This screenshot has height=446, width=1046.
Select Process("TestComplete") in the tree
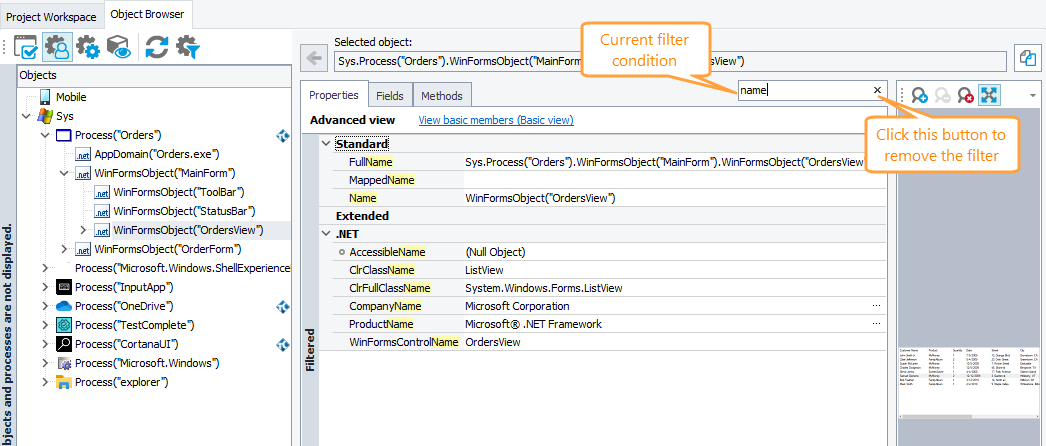134,325
